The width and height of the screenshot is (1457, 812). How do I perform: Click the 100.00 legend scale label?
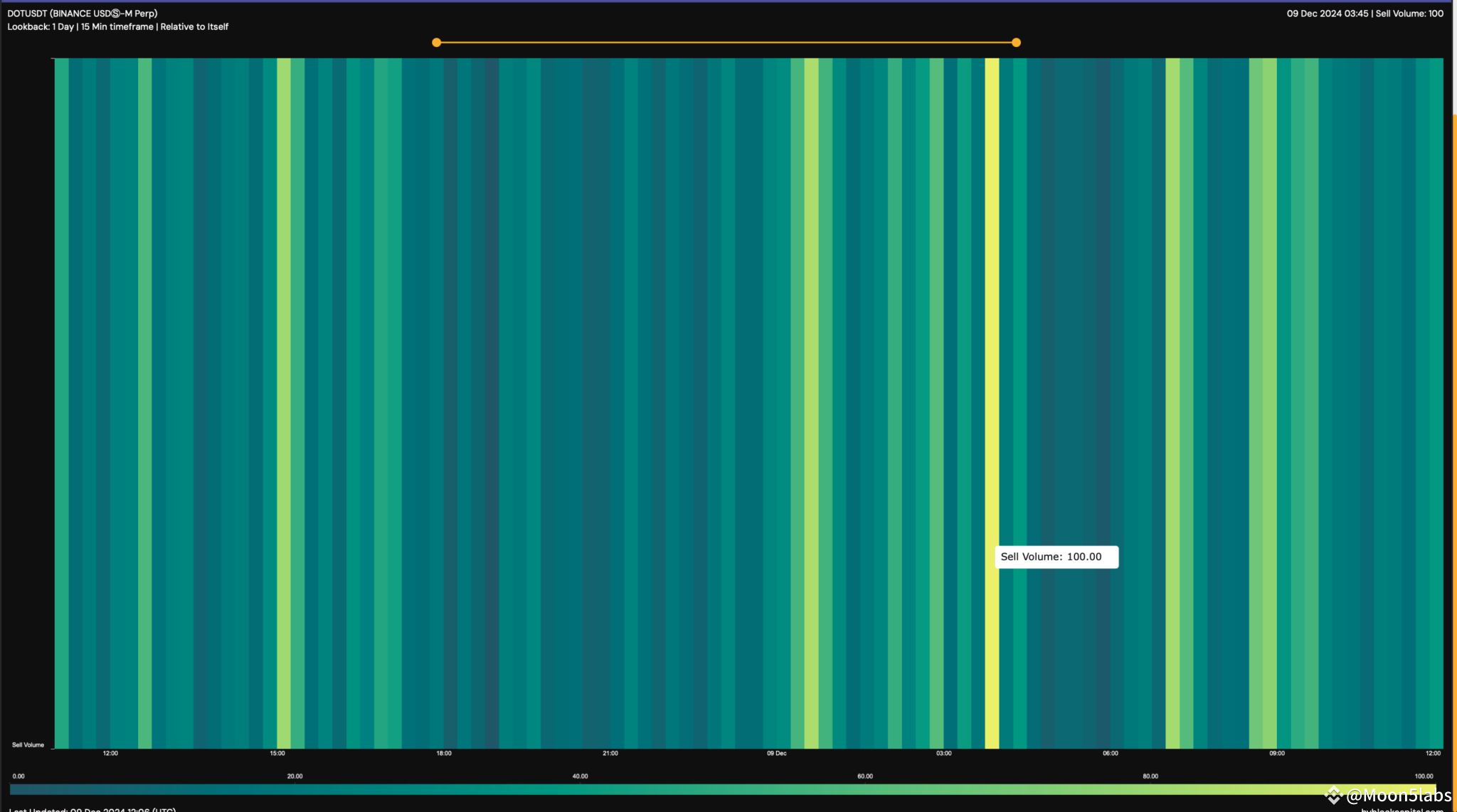[x=1424, y=776]
